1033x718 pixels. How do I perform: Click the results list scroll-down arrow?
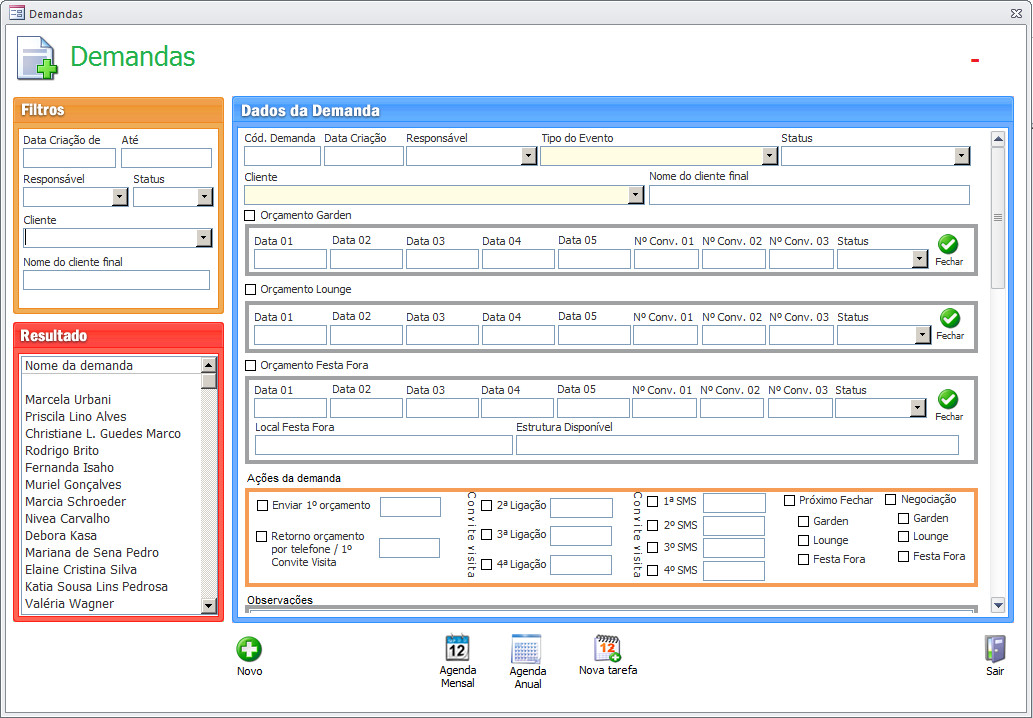click(x=209, y=606)
